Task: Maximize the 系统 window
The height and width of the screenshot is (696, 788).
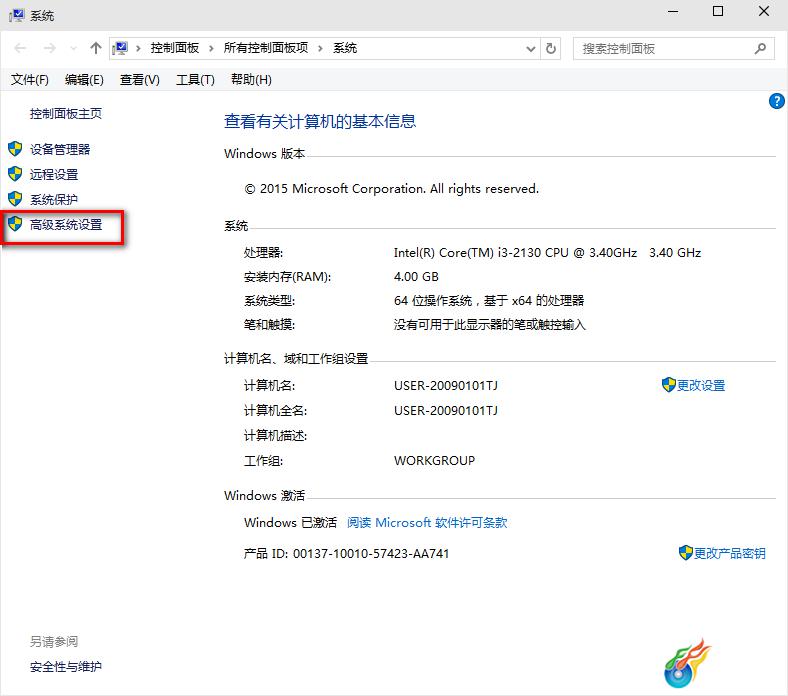Action: coord(718,12)
